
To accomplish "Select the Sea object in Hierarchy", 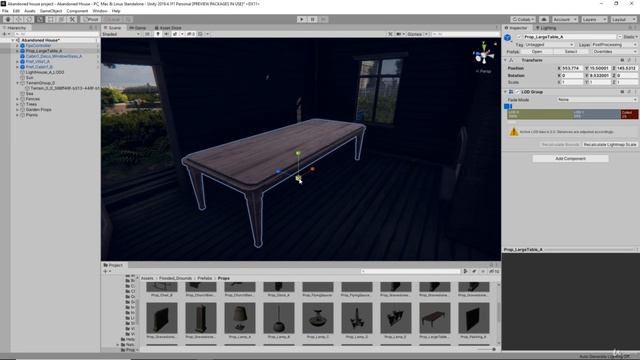I will (x=29, y=94).
